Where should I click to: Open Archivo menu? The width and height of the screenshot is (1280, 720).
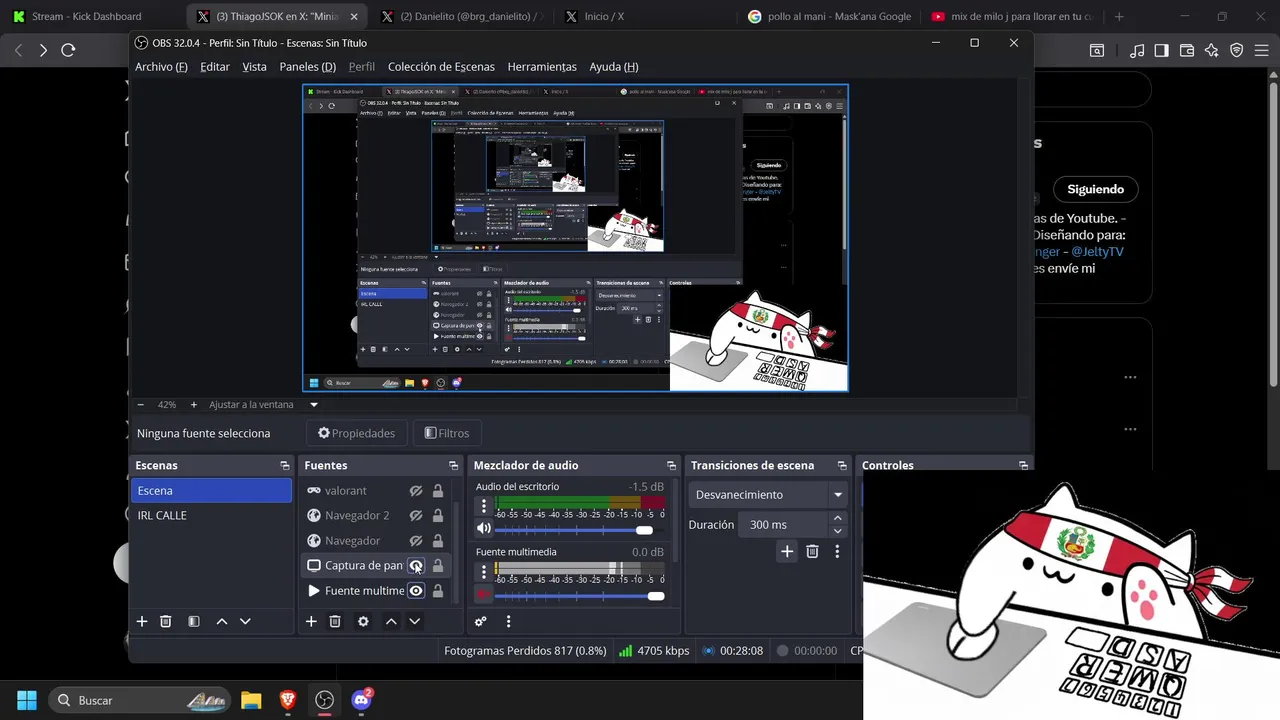(x=161, y=67)
